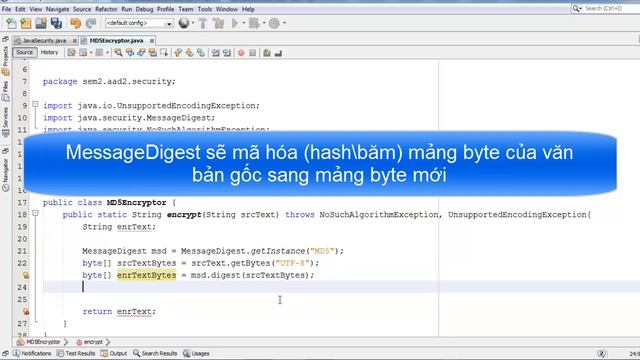
Task: Click the globe browser icon
Action: (184, 23)
